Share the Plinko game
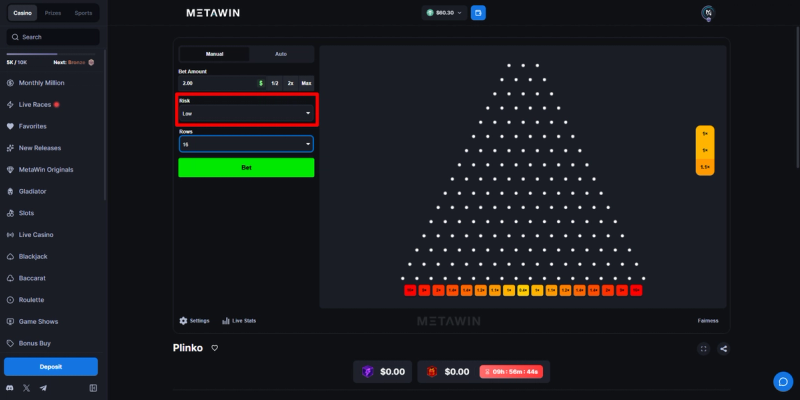The image size is (800, 400). (x=723, y=349)
